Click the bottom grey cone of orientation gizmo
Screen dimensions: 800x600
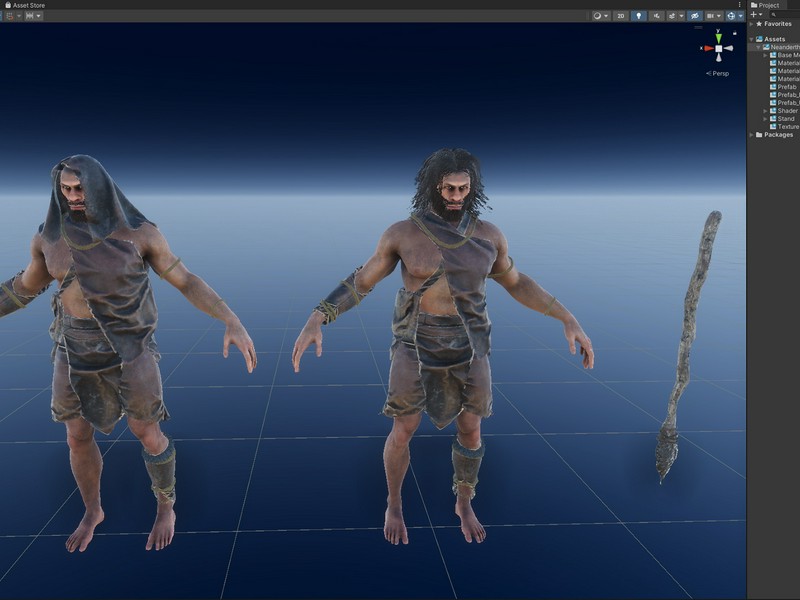coord(718,57)
